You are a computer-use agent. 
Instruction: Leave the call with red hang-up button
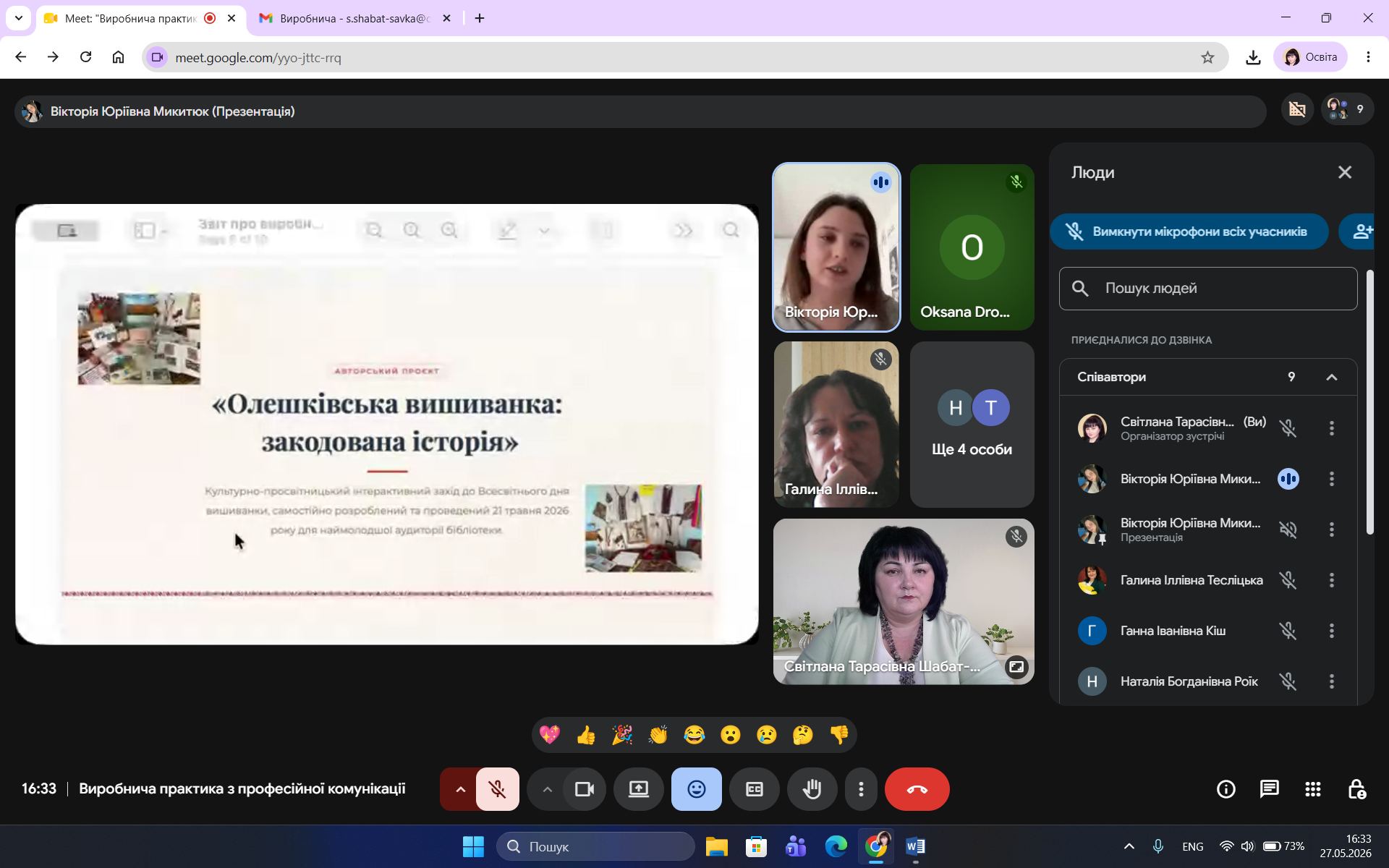(x=917, y=789)
